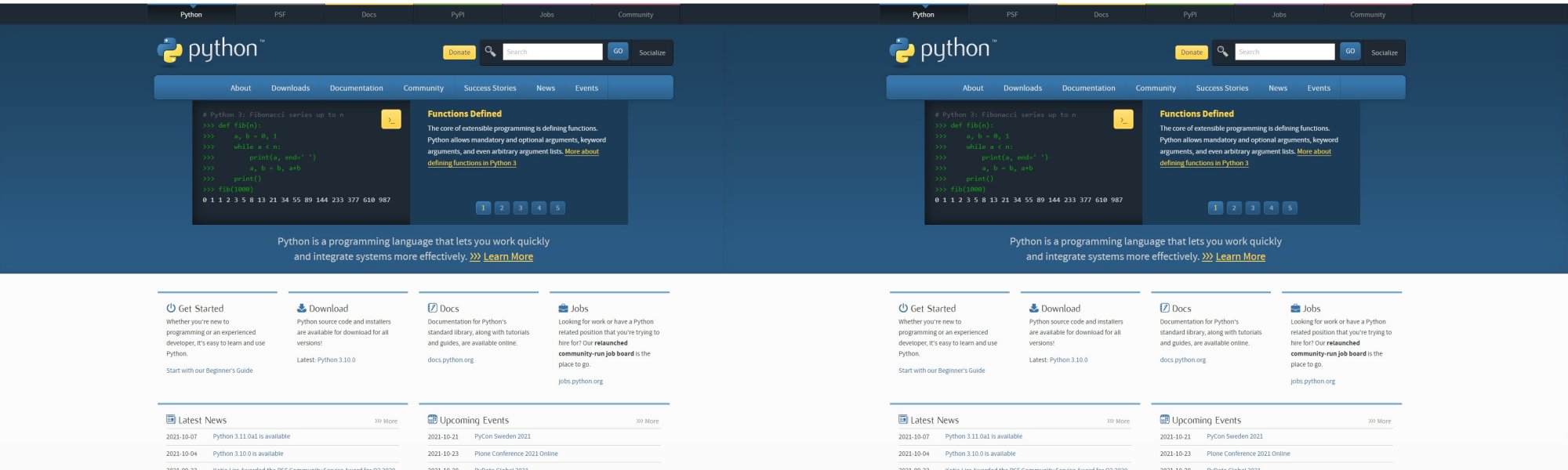Open PyCon Sweden 2021 event on right page
The height and width of the screenshot is (470, 1568).
pyautogui.click(x=1235, y=436)
